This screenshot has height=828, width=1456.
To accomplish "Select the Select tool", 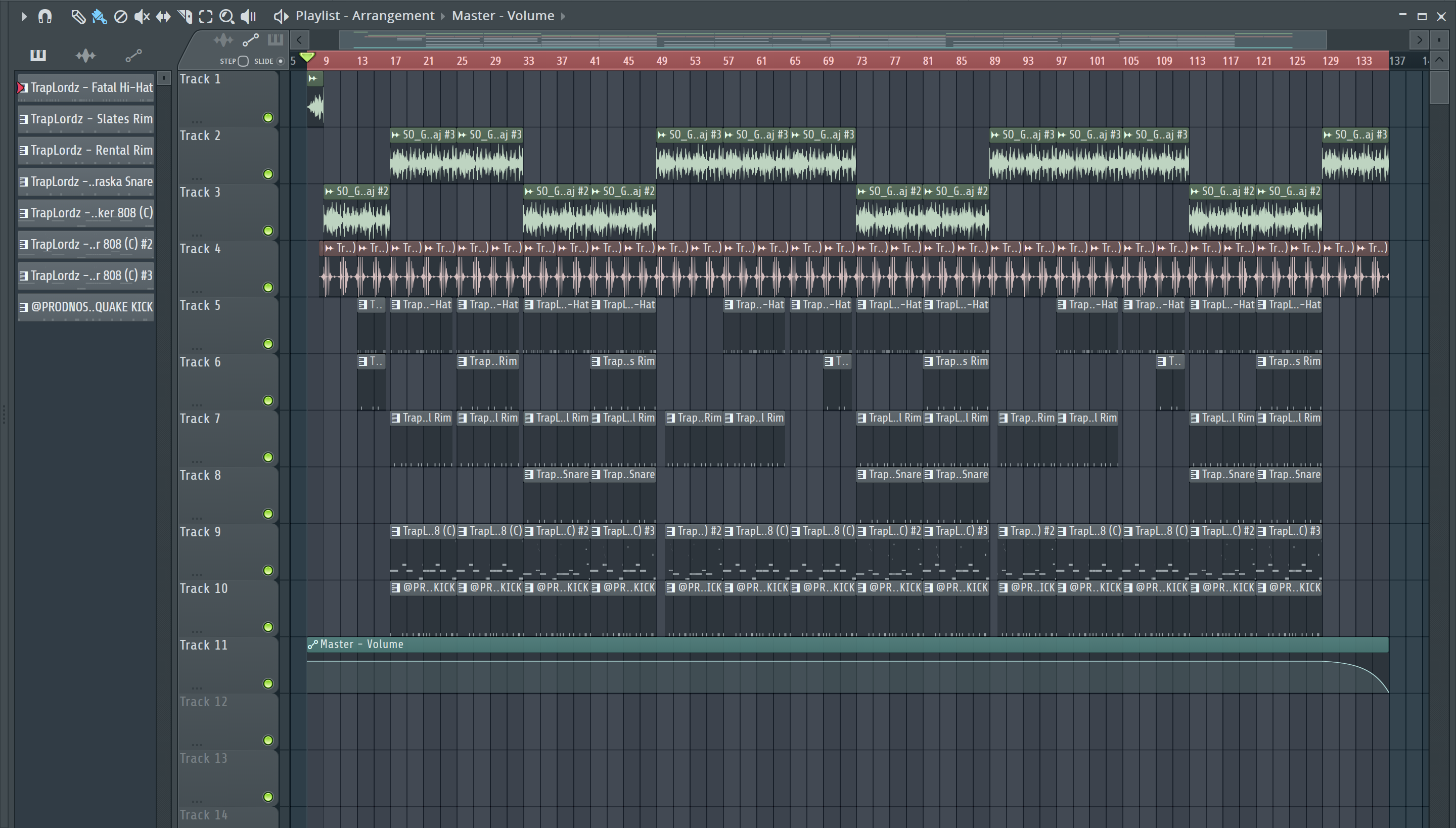I will (x=206, y=17).
